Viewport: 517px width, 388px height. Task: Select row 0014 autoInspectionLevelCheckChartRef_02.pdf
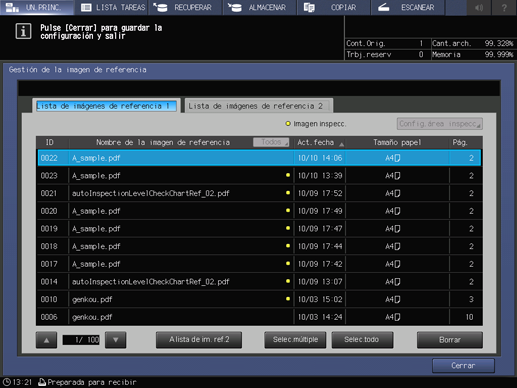(259, 281)
